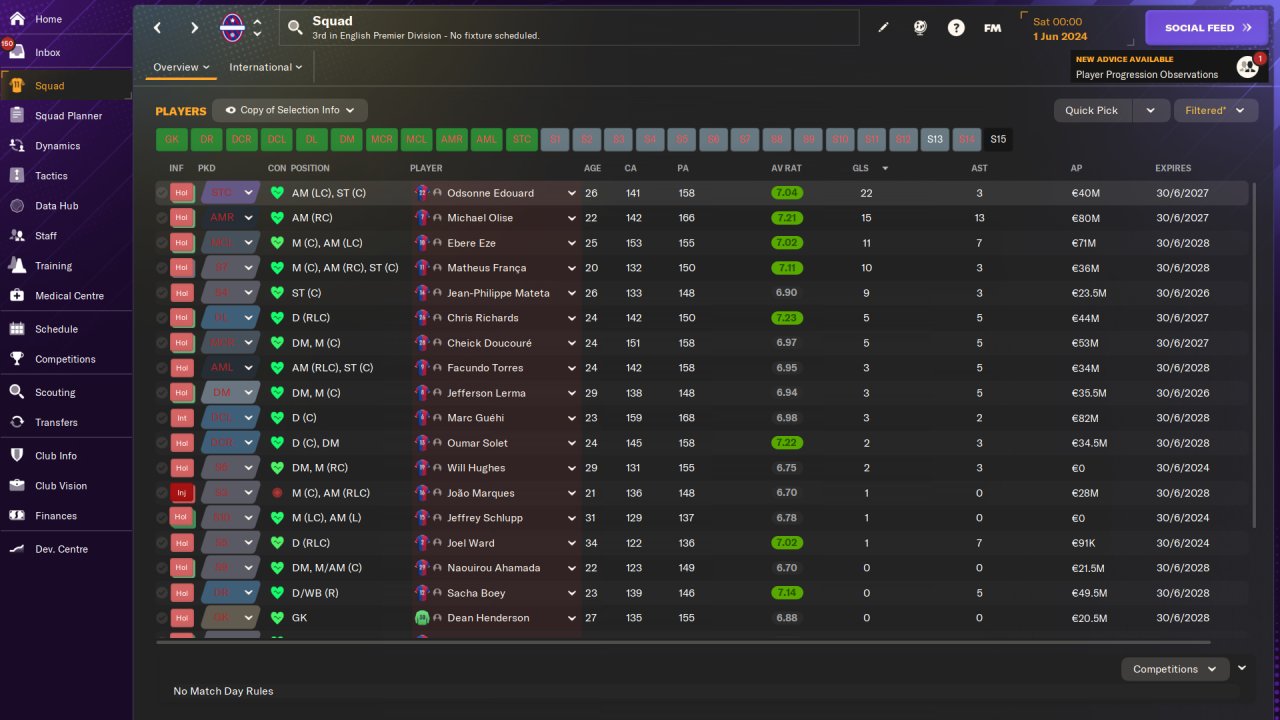Sort by the GLS column header

860,168
